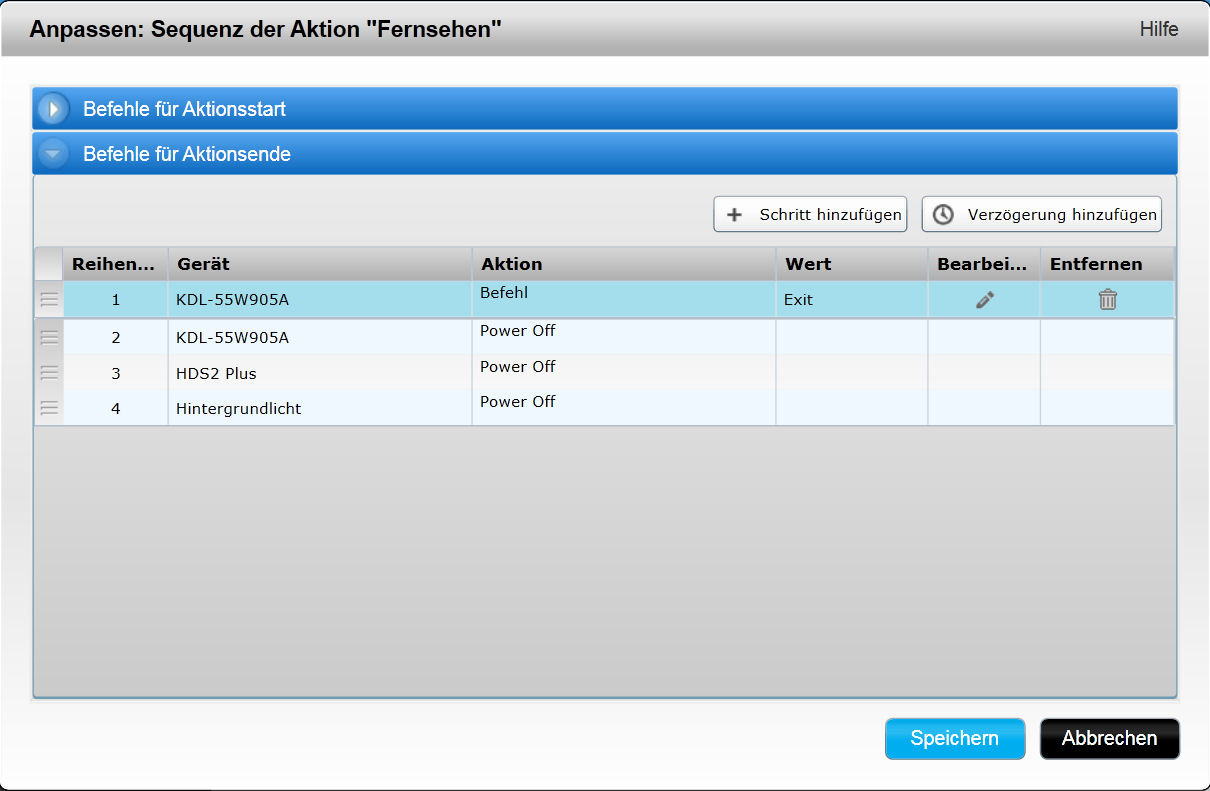Click the Exit value in row 1

point(798,300)
